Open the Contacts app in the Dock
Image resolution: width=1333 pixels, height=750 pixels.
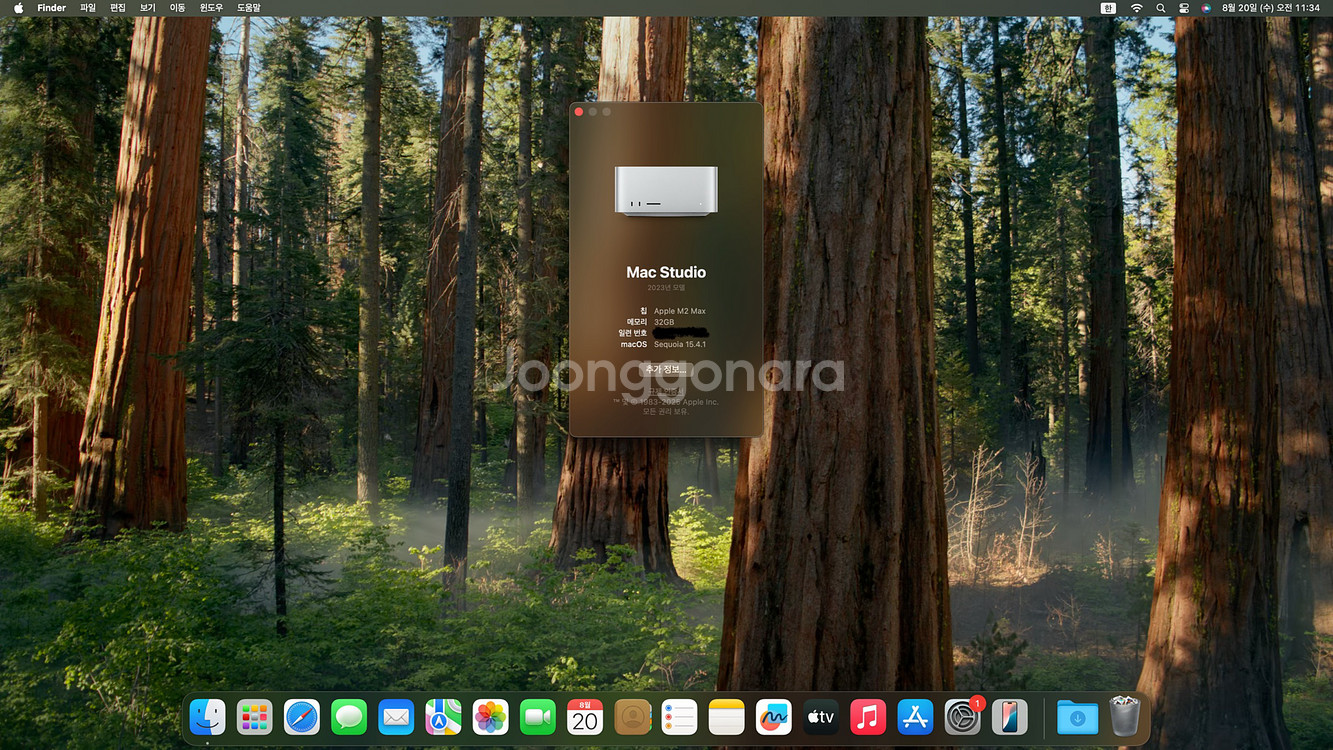pos(632,717)
